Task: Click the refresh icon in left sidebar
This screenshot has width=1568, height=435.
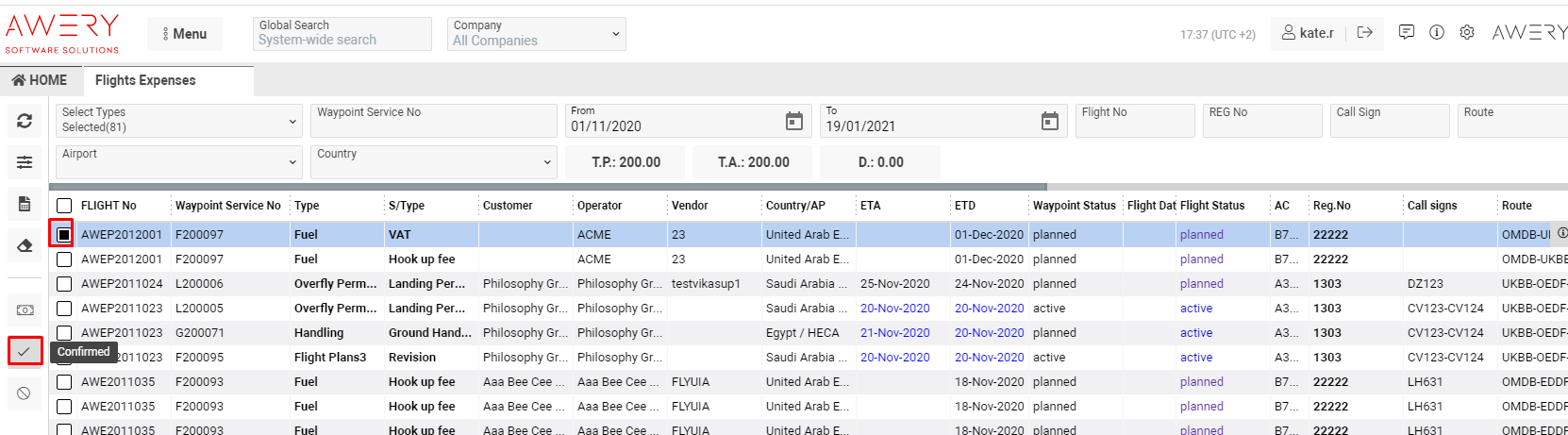Action: (25, 121)
